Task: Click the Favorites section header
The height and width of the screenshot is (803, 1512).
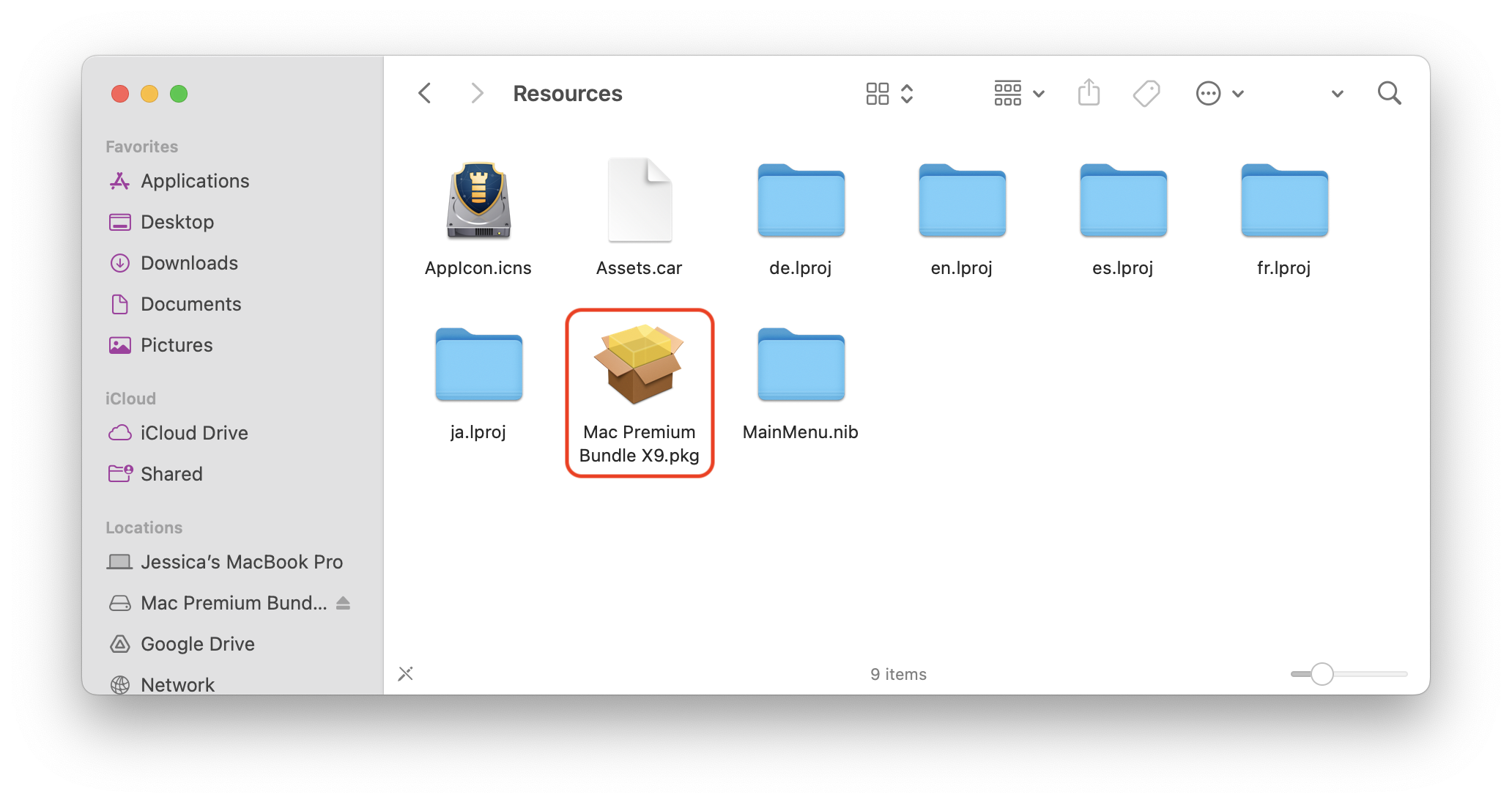Action: coord(142,147)
